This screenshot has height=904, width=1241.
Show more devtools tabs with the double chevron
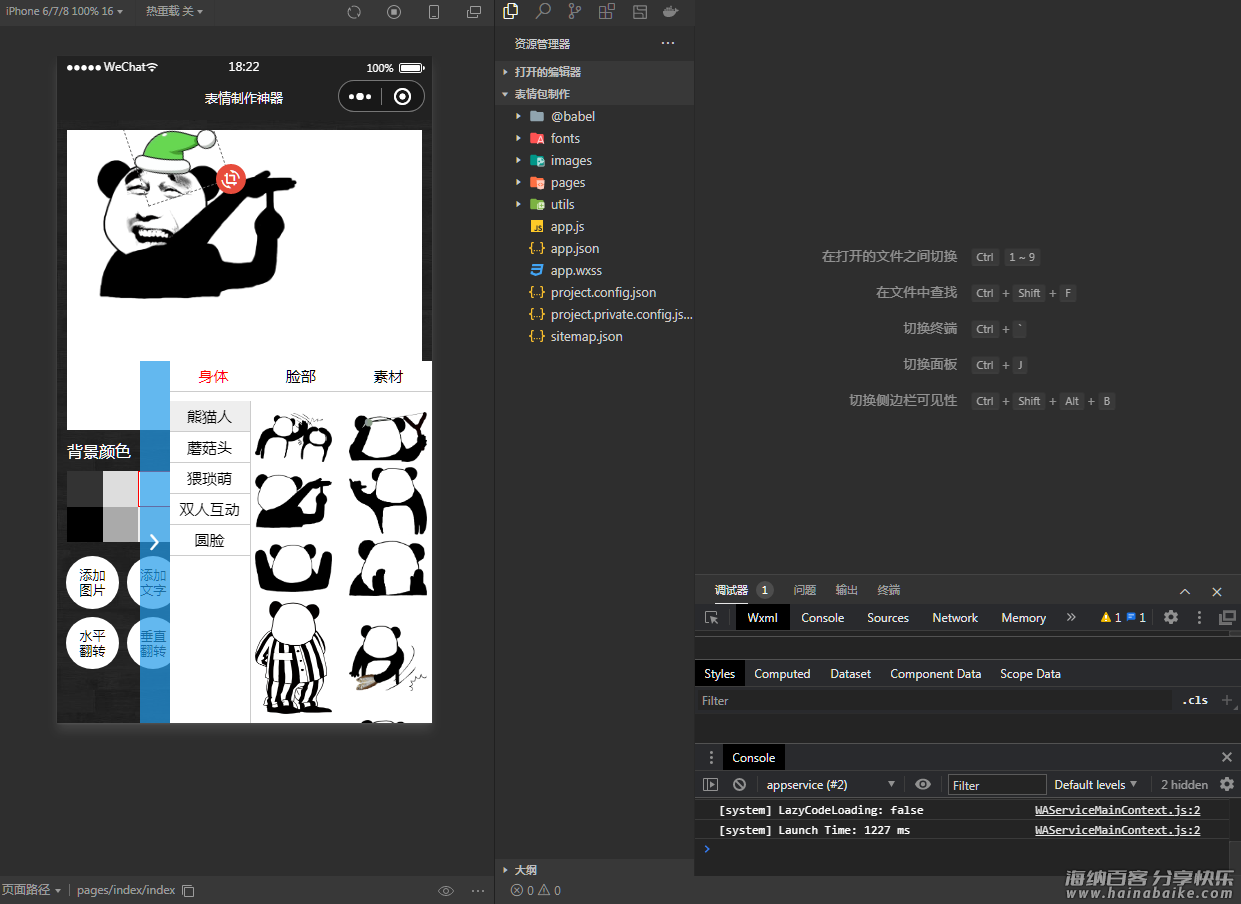click(1071, 618)
